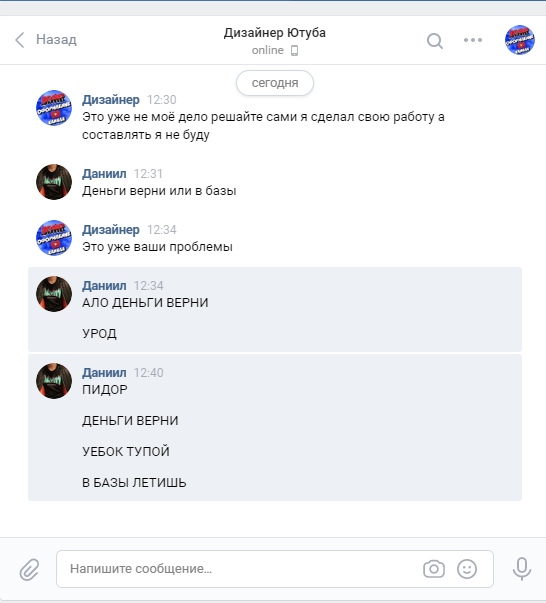Open Дизайнер name at 12:30 message

point(111,100)
